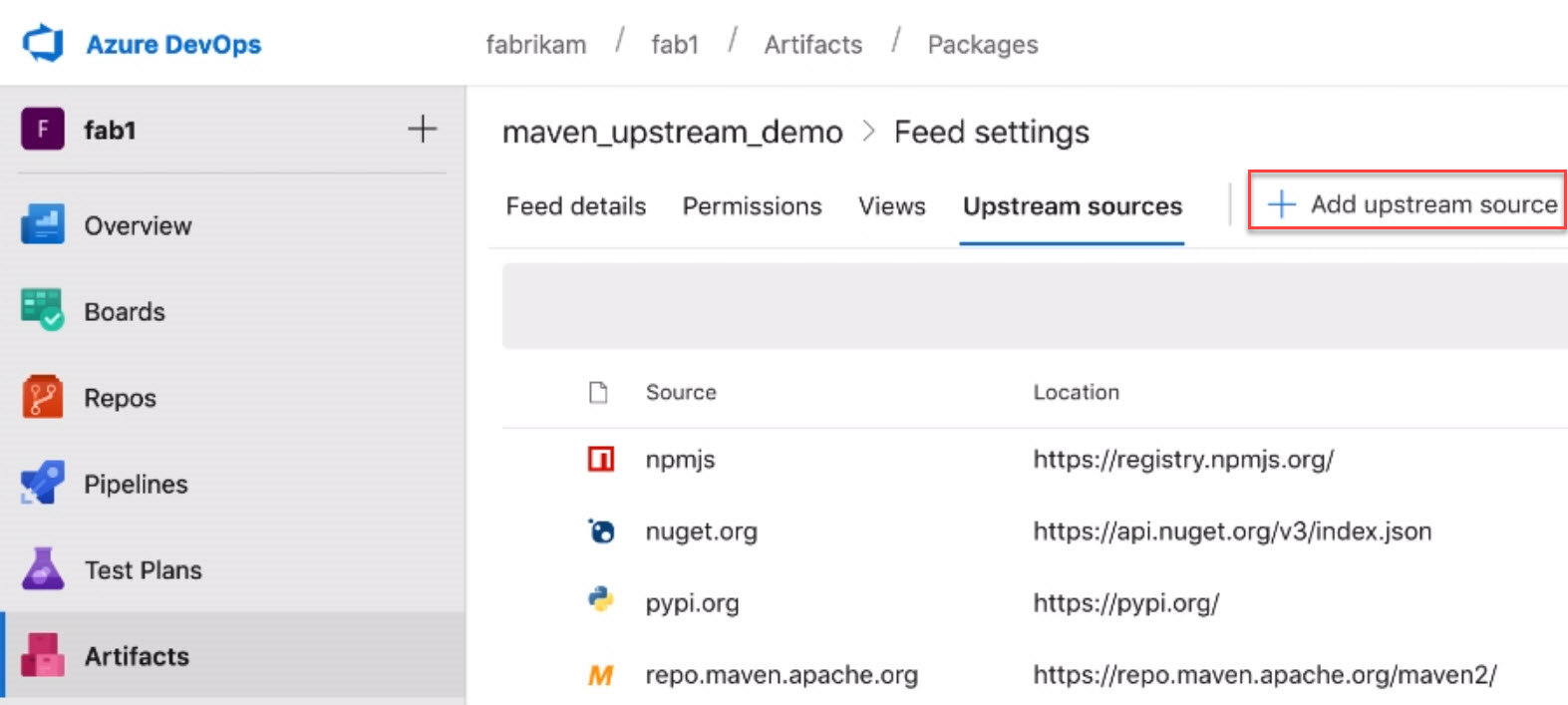The width and height of the screenshot is (1568, 705).
Task: Click Add upstream source button
Action: click(1408, 204)
